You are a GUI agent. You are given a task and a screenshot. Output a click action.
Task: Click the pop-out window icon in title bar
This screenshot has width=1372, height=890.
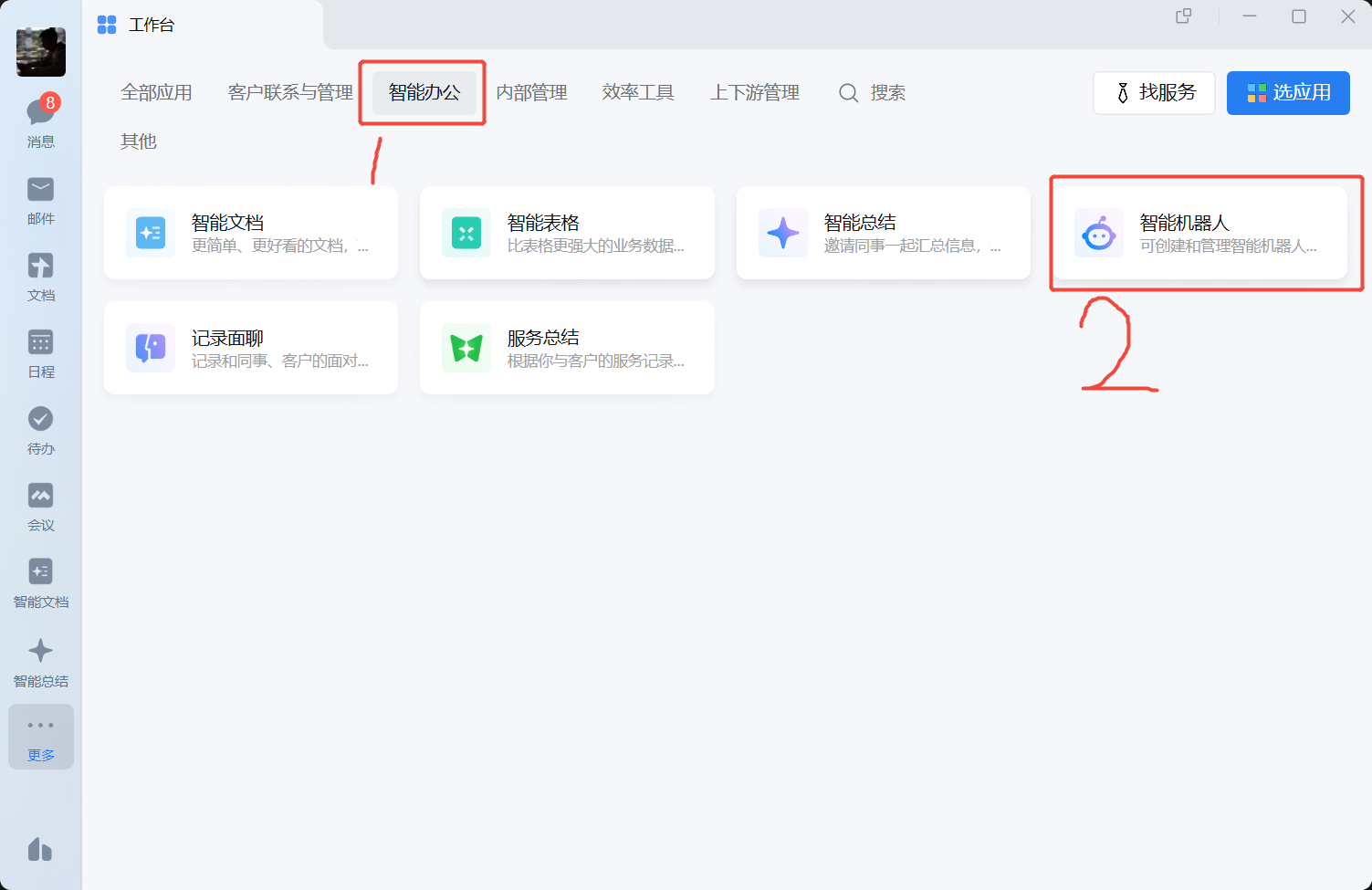[x=1184, y=16]
